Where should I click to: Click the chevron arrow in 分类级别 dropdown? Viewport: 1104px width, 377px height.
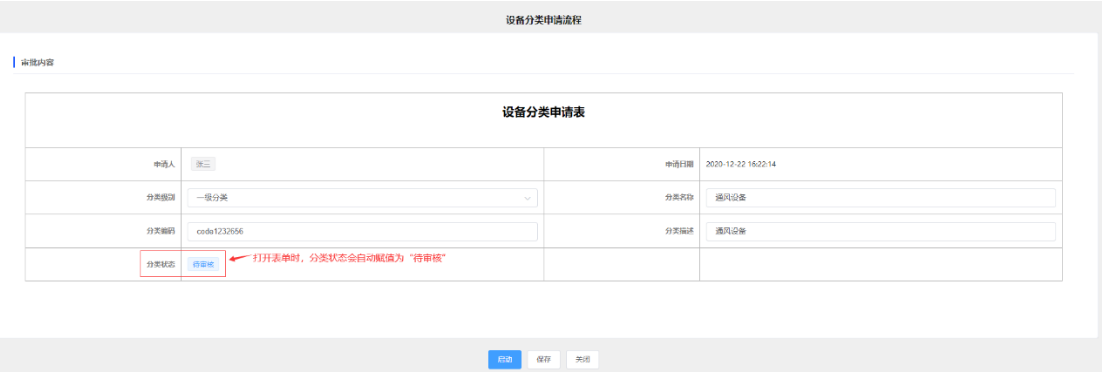(527, 198)
